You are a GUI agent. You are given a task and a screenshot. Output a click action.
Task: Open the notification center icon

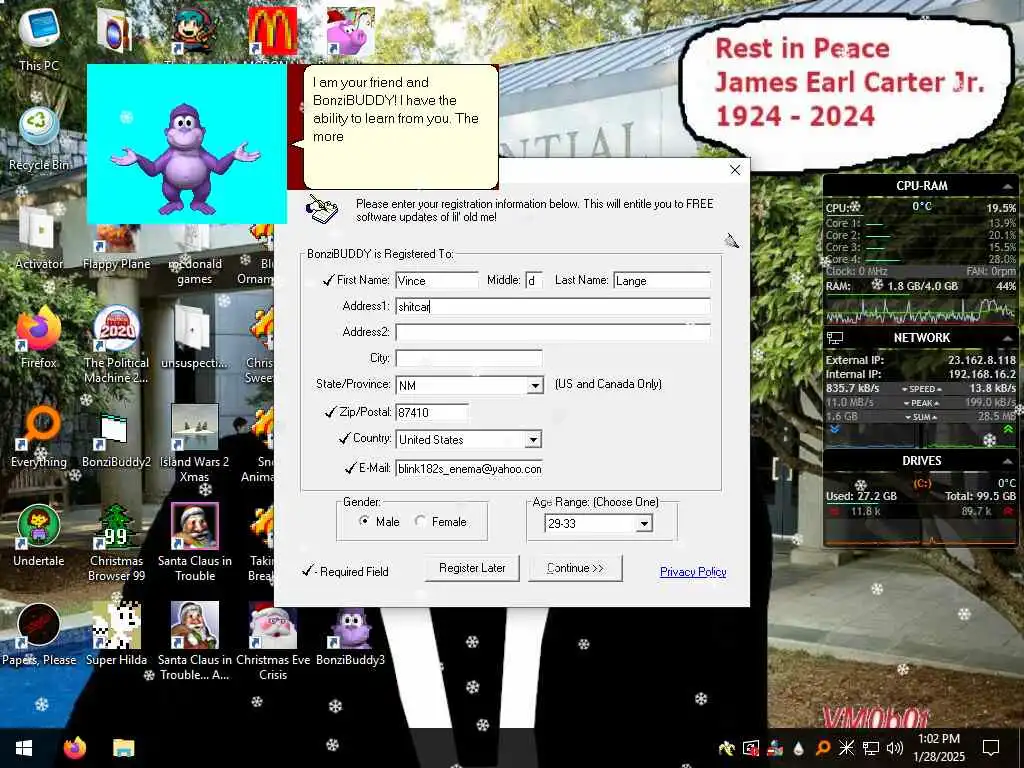coord(991,748)
